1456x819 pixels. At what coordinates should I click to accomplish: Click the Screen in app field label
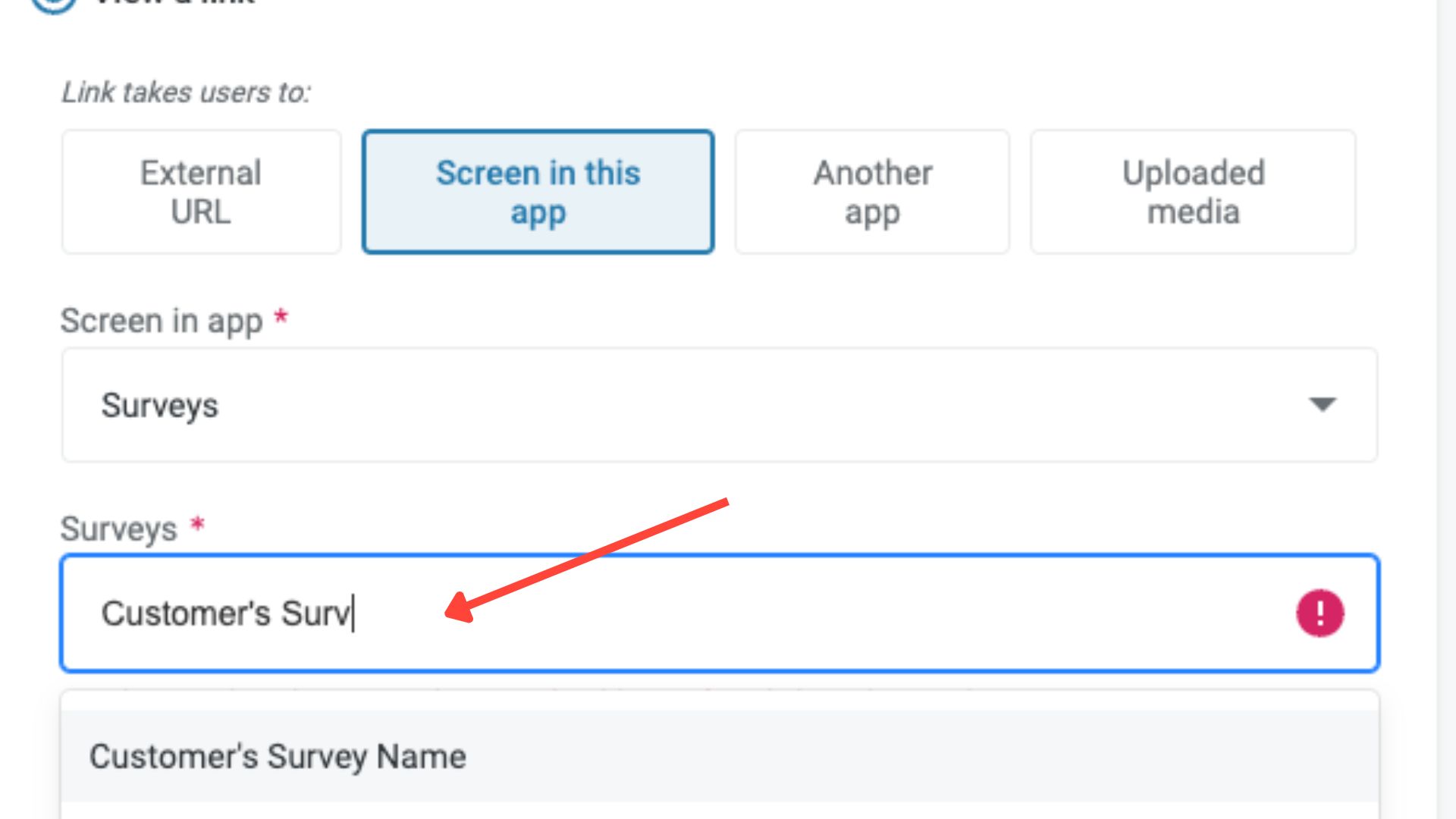pos(161,321)
